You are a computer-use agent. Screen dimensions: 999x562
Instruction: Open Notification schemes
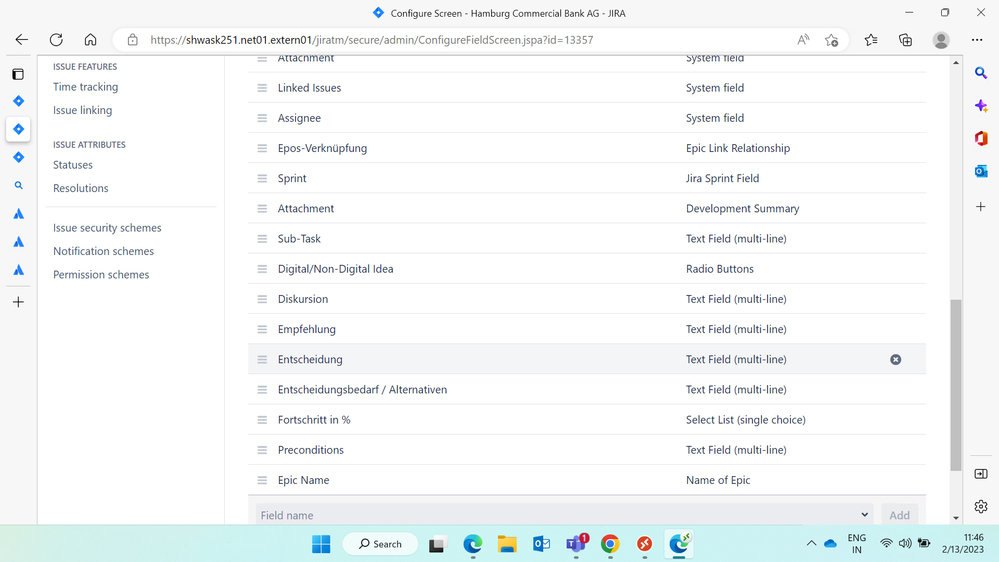pyautogui.click(x=103, y=251)
